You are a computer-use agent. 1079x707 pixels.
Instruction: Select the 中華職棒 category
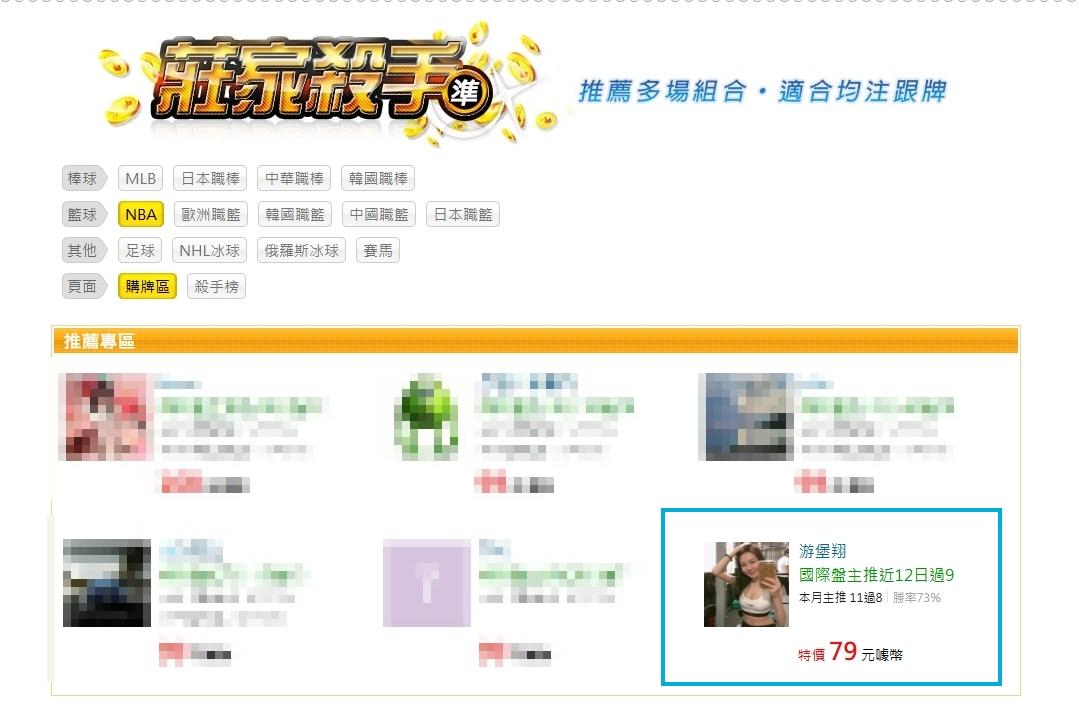[294, 178]
